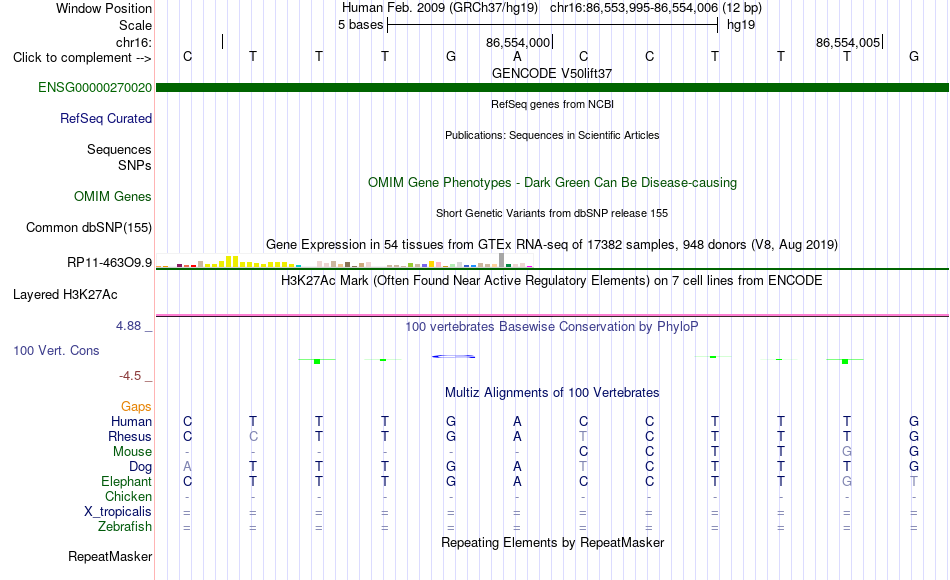Image resolution: width=950 pixels, height=580 pixels.
Task: Click the Layered H3K27Ac track label
Action: (x=65, y=295)
